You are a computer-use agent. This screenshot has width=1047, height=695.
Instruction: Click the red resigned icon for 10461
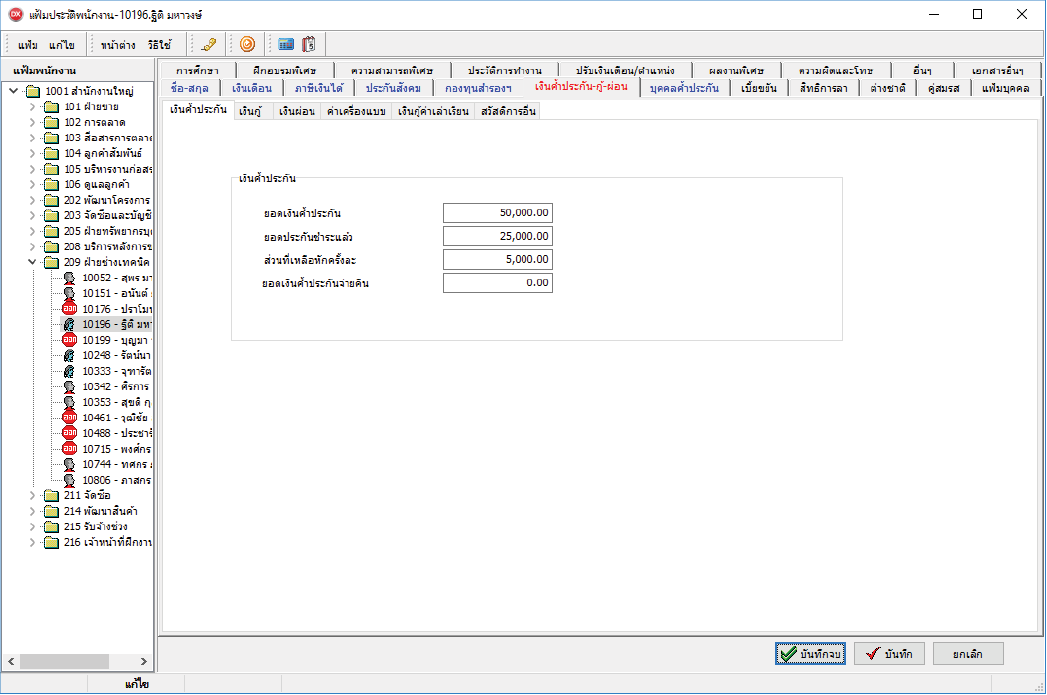pyautogui.click(x=69, y=417)
